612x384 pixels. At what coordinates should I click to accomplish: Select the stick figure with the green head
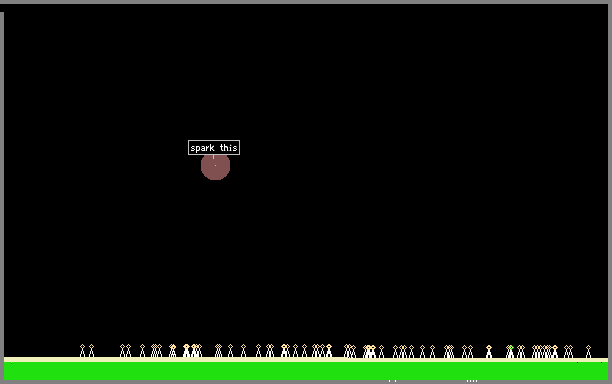tap(511, 351)
